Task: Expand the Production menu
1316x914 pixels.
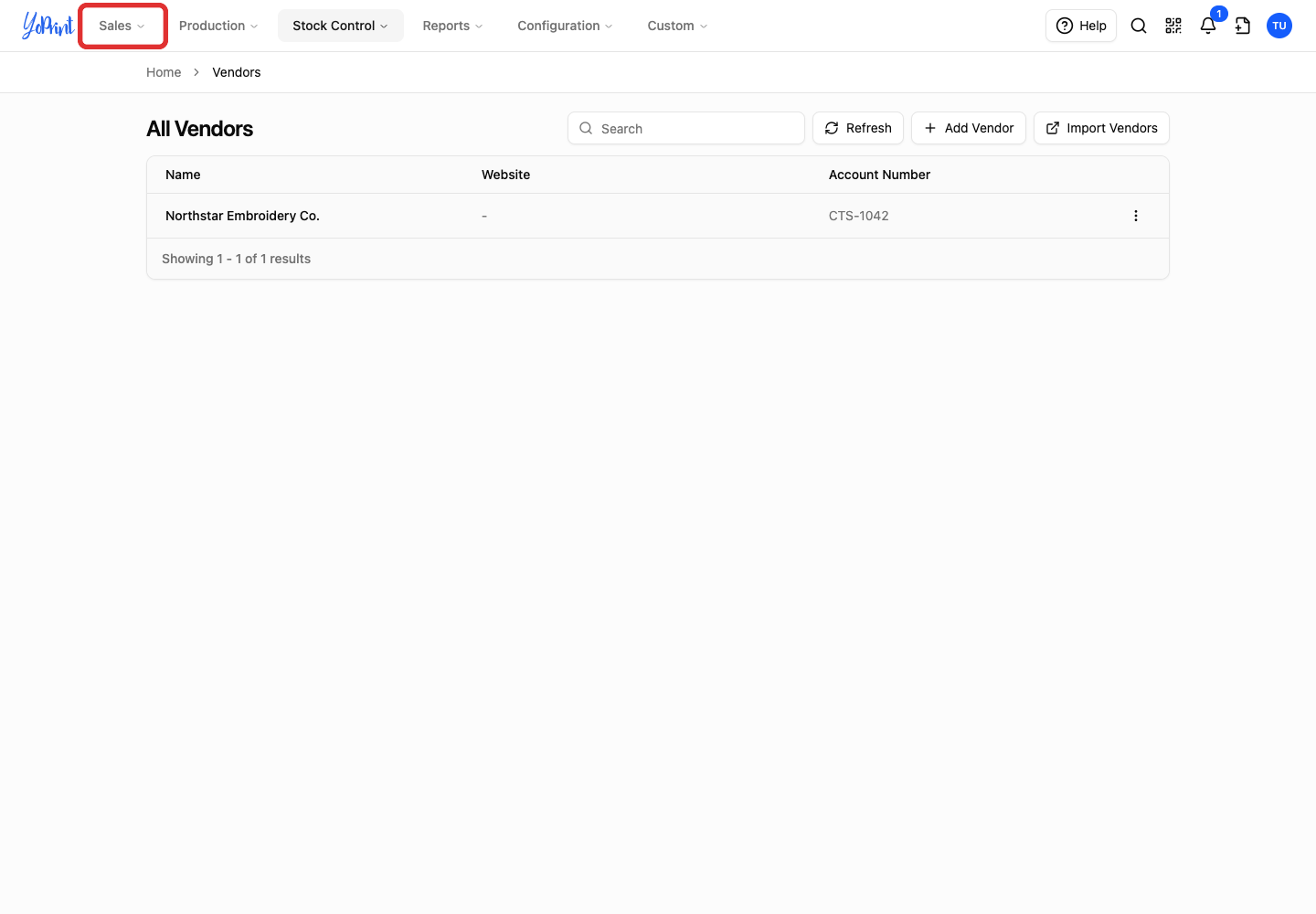Action: pos(218,26)
